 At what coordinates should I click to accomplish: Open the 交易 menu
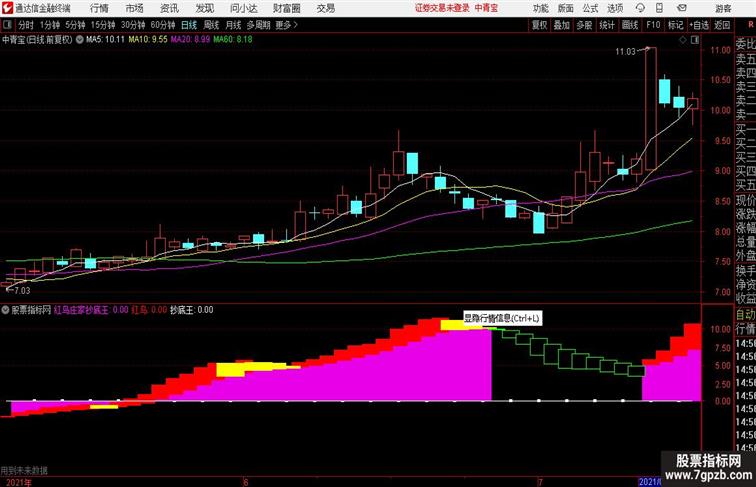325,8
